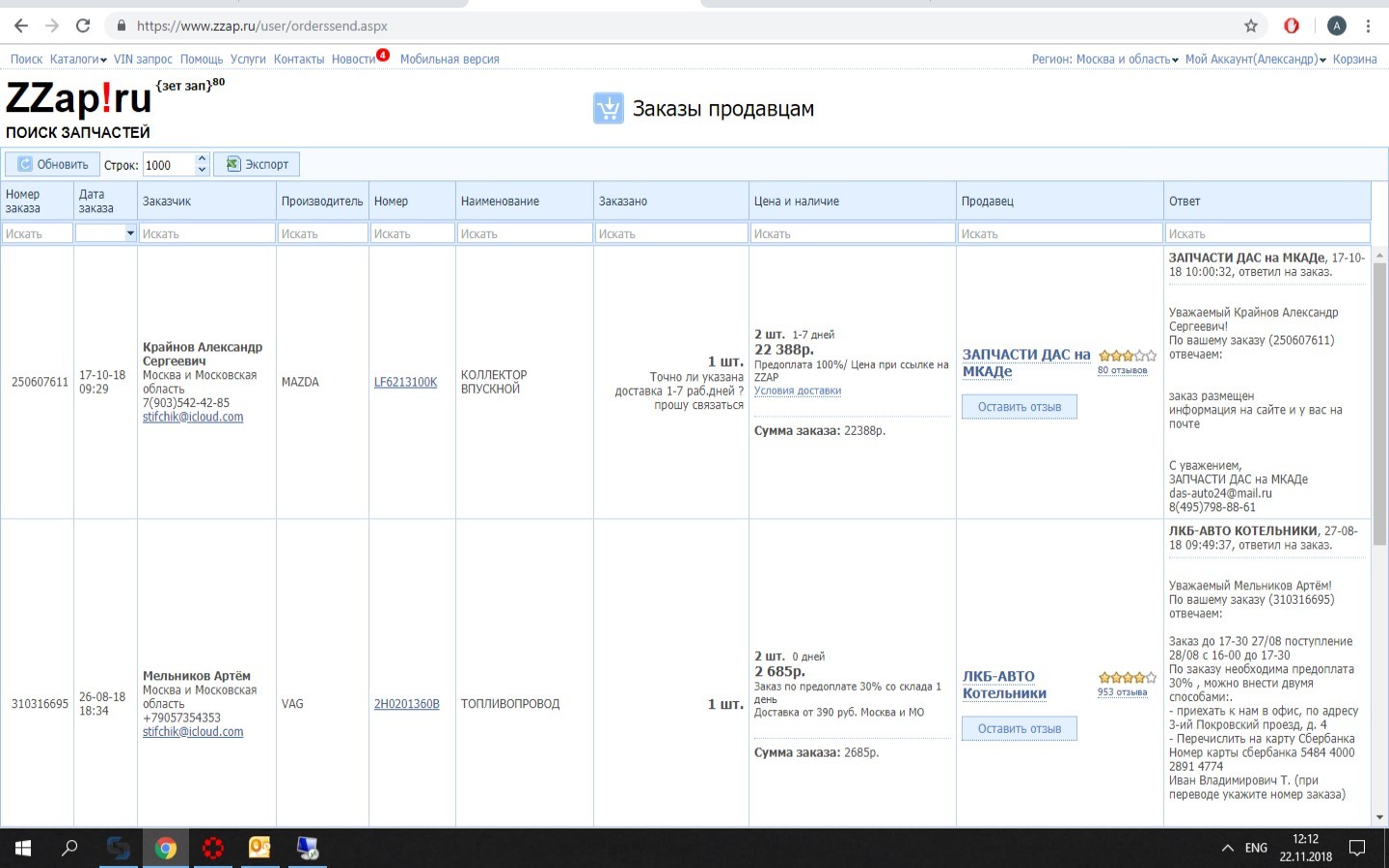This screenshot has width=1389, height=868.
Task: Click the star rating of ЗАПЧАСТИ ДАС
Action: tap(1127, 356)
